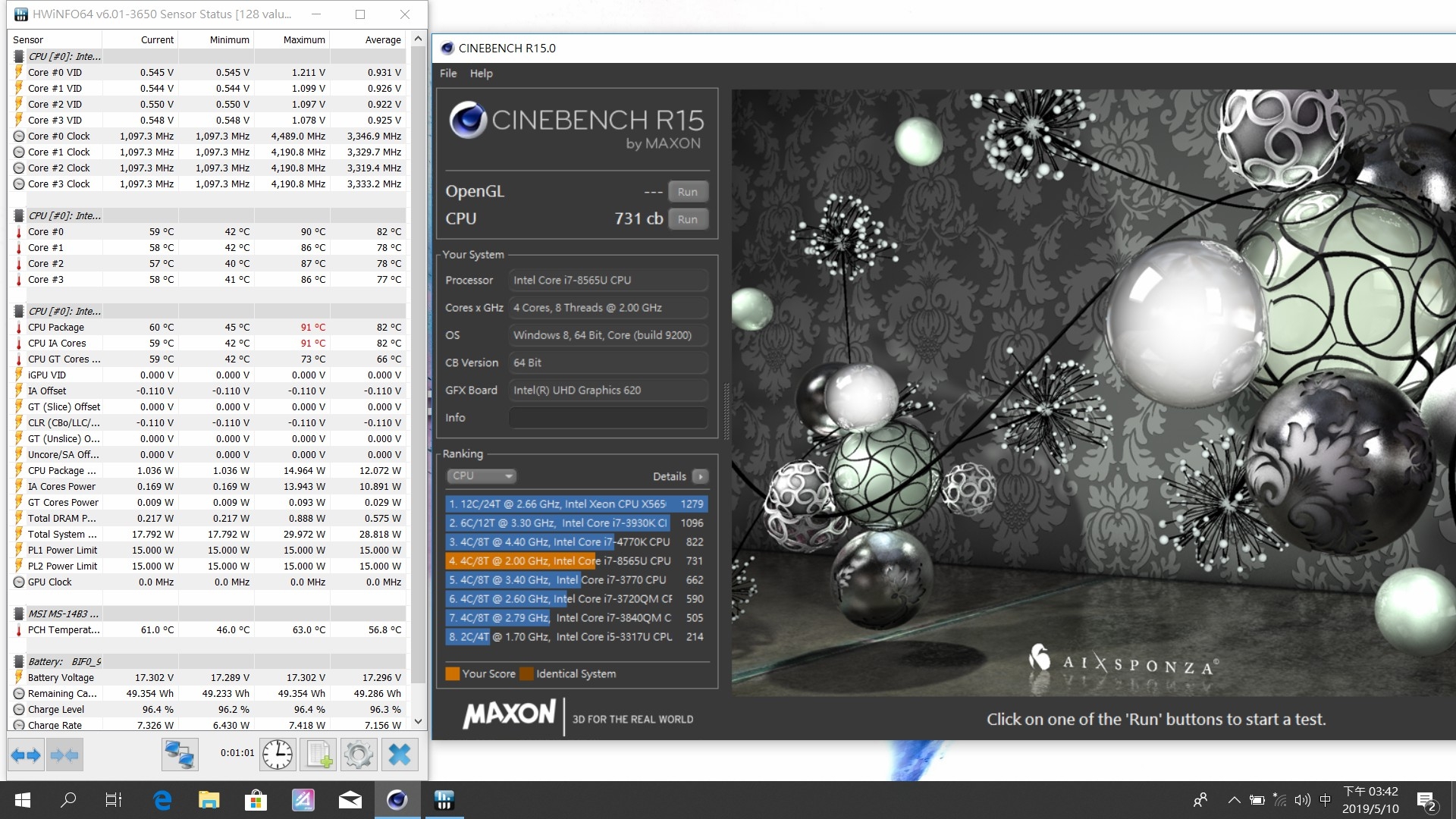Click the collapse-columns arrows icon in HWiNFO toolbar
The image size is (1456, 819).
[x=64, y=755]
